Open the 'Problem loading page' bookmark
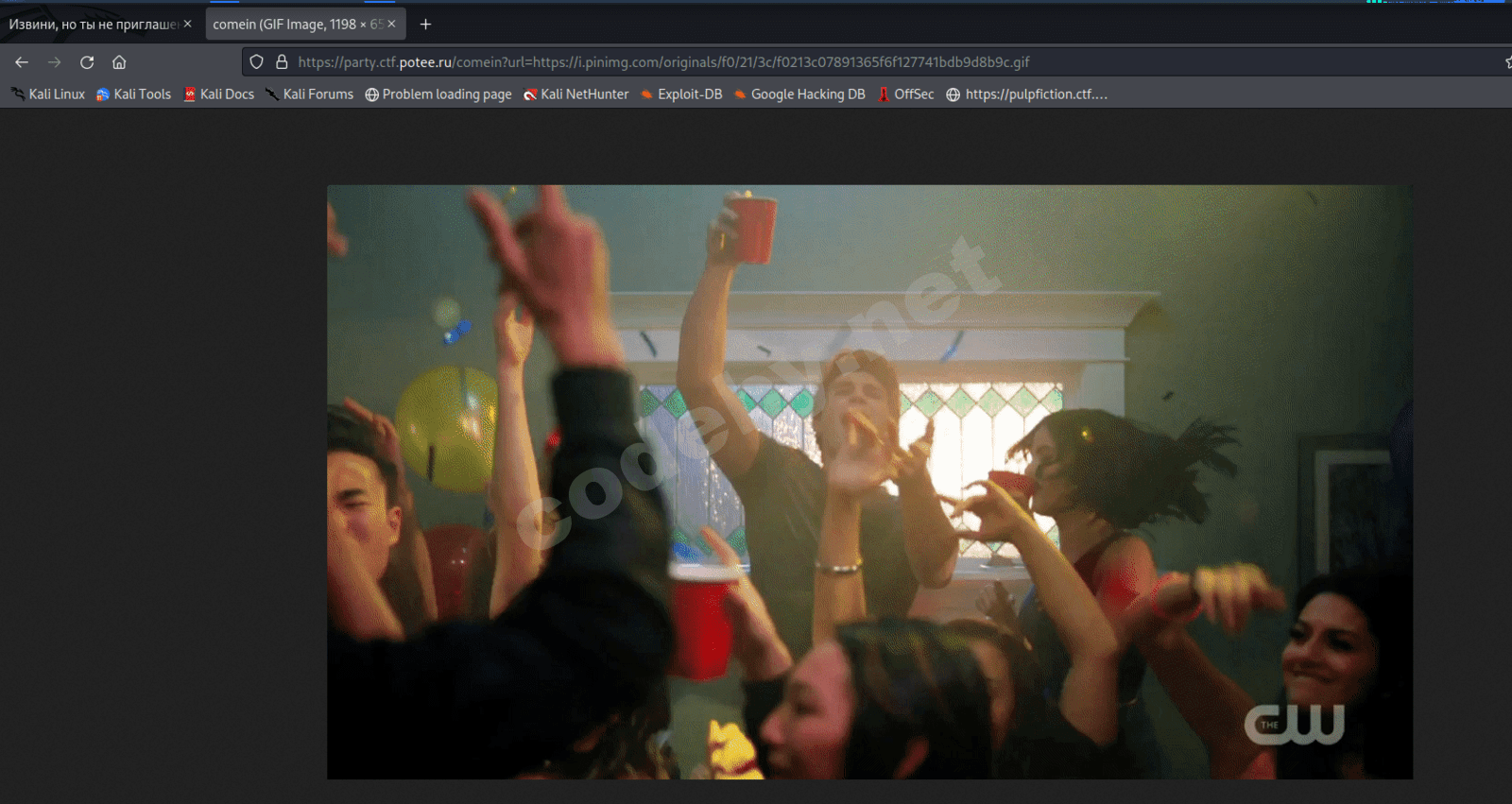The height and width of the screenshot is (804, 1512). (438, 94)
